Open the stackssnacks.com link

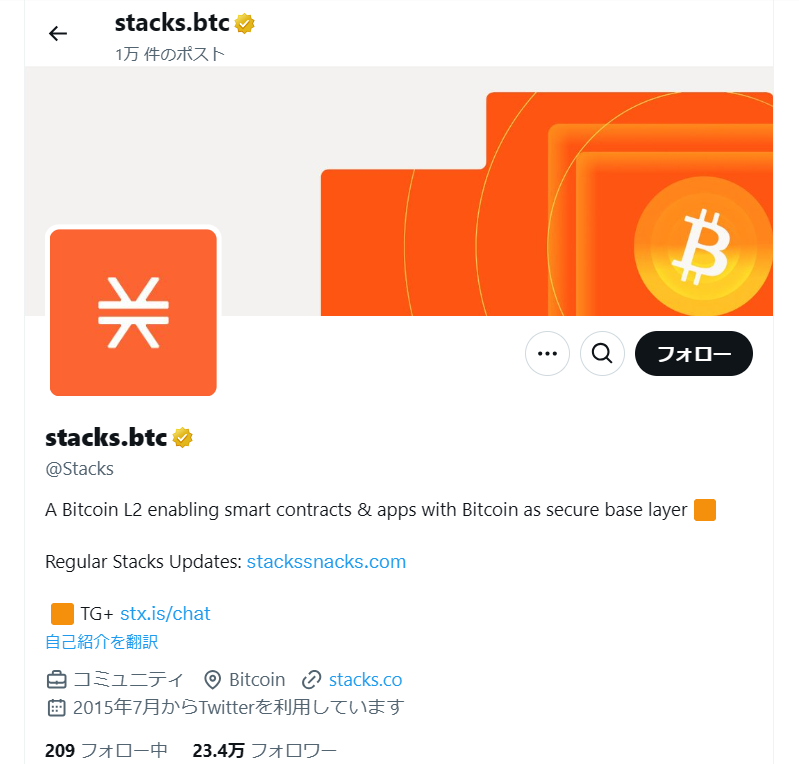click(326, 562)
